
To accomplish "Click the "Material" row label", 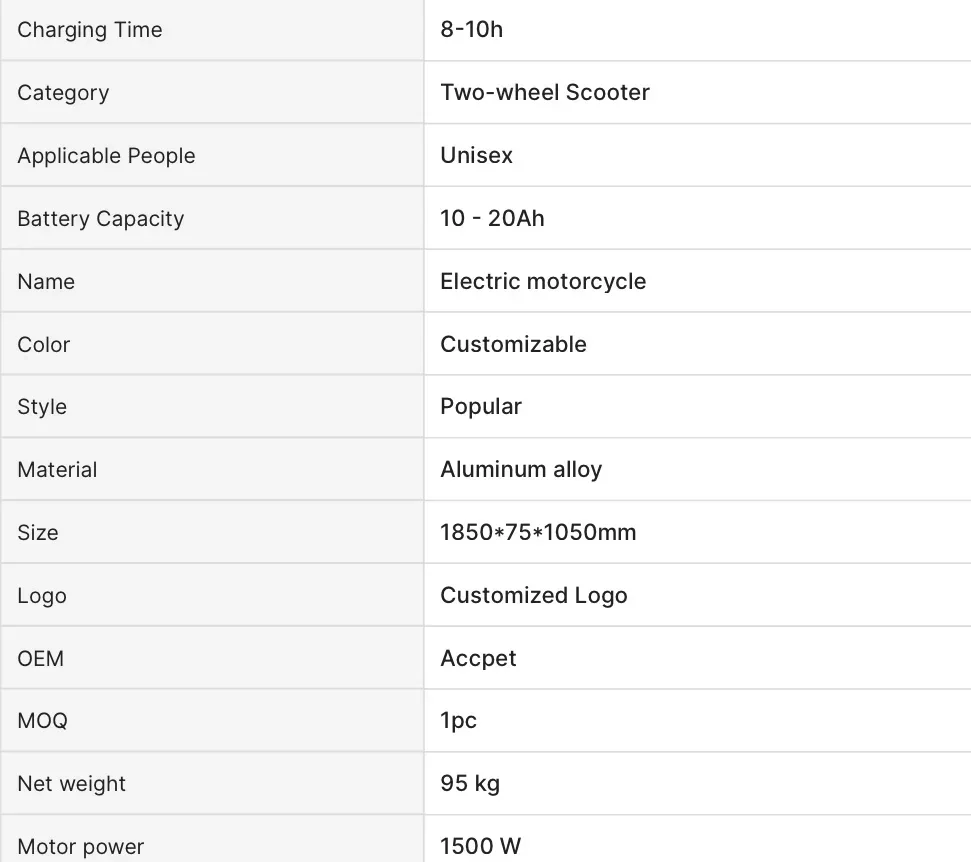I will (57, 470).
